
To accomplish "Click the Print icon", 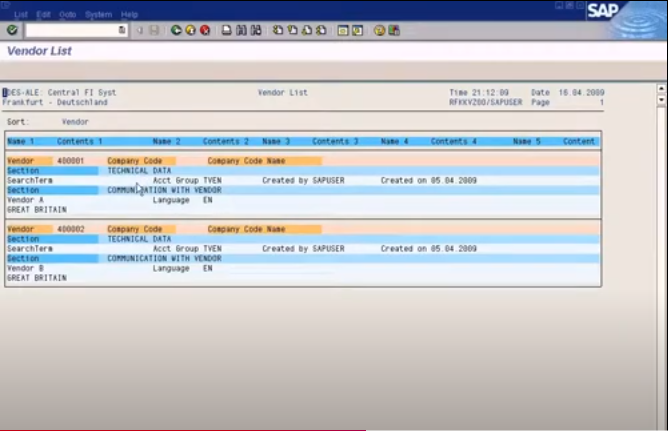I will [x=227, y=30].
